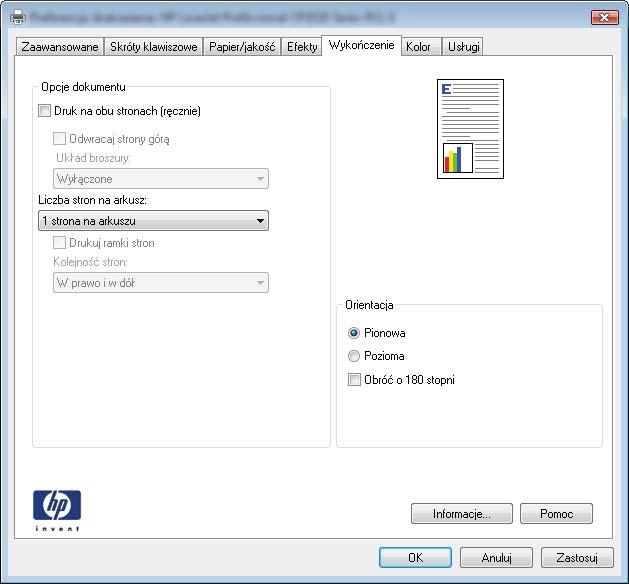
Task: Enable Druk na obu stronach (ręcznie)
Action: click(44, 111)
